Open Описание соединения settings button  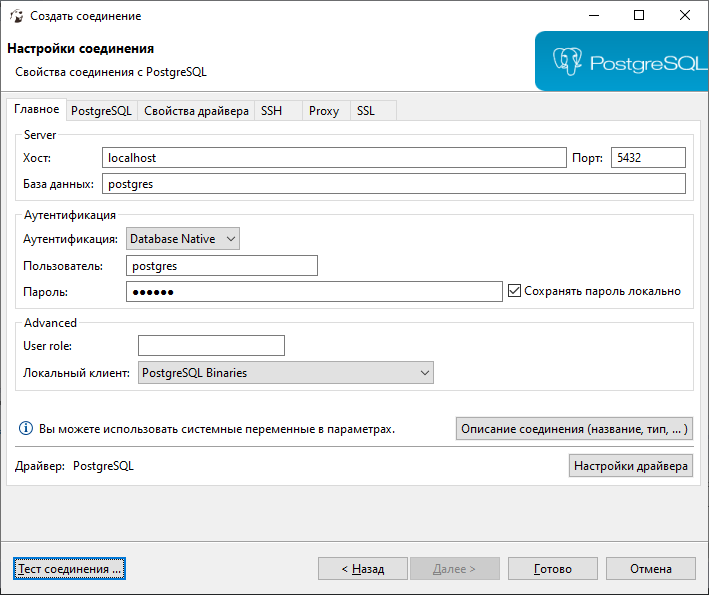point(574,428)
